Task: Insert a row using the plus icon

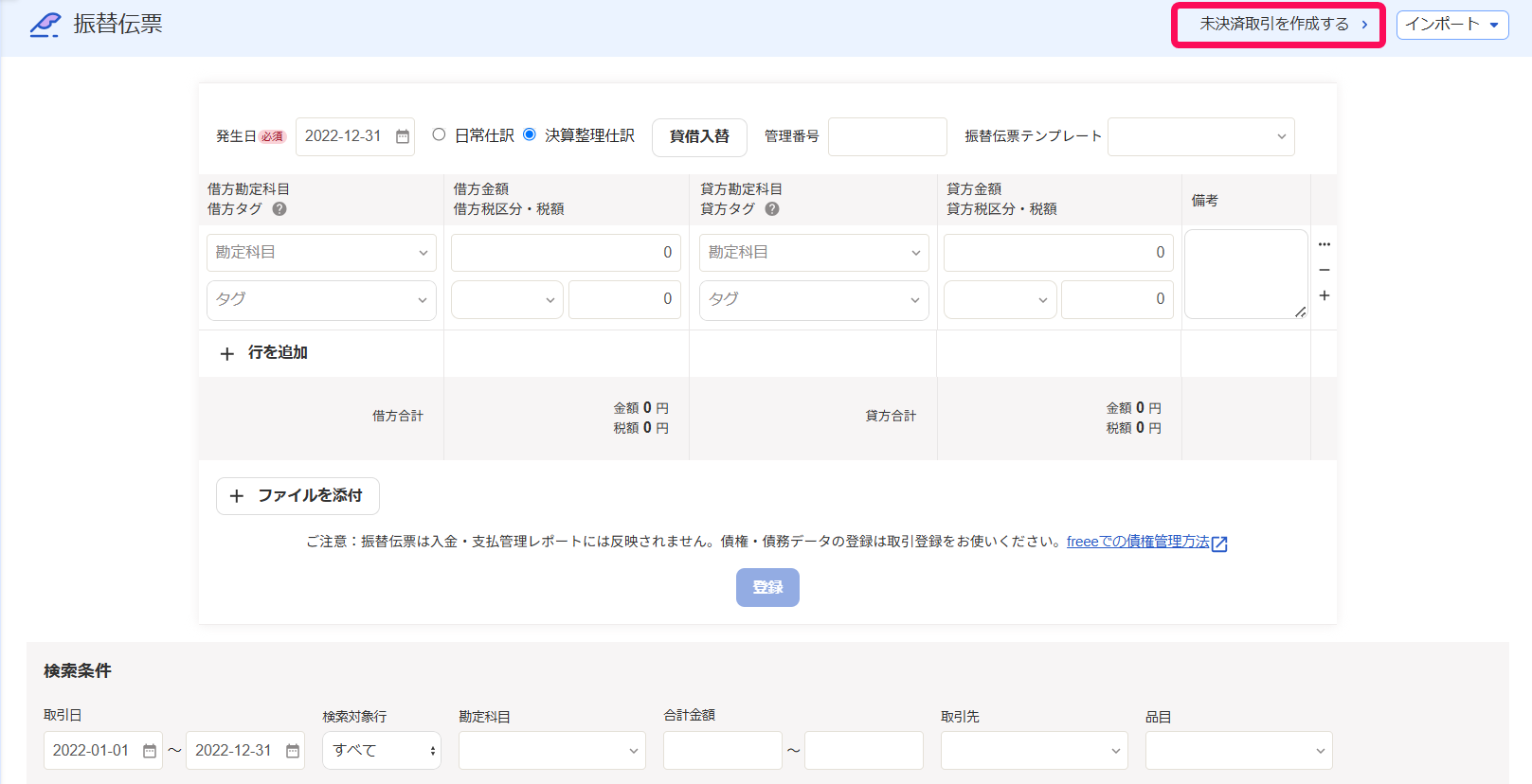Action: (x=1325, y=295)
